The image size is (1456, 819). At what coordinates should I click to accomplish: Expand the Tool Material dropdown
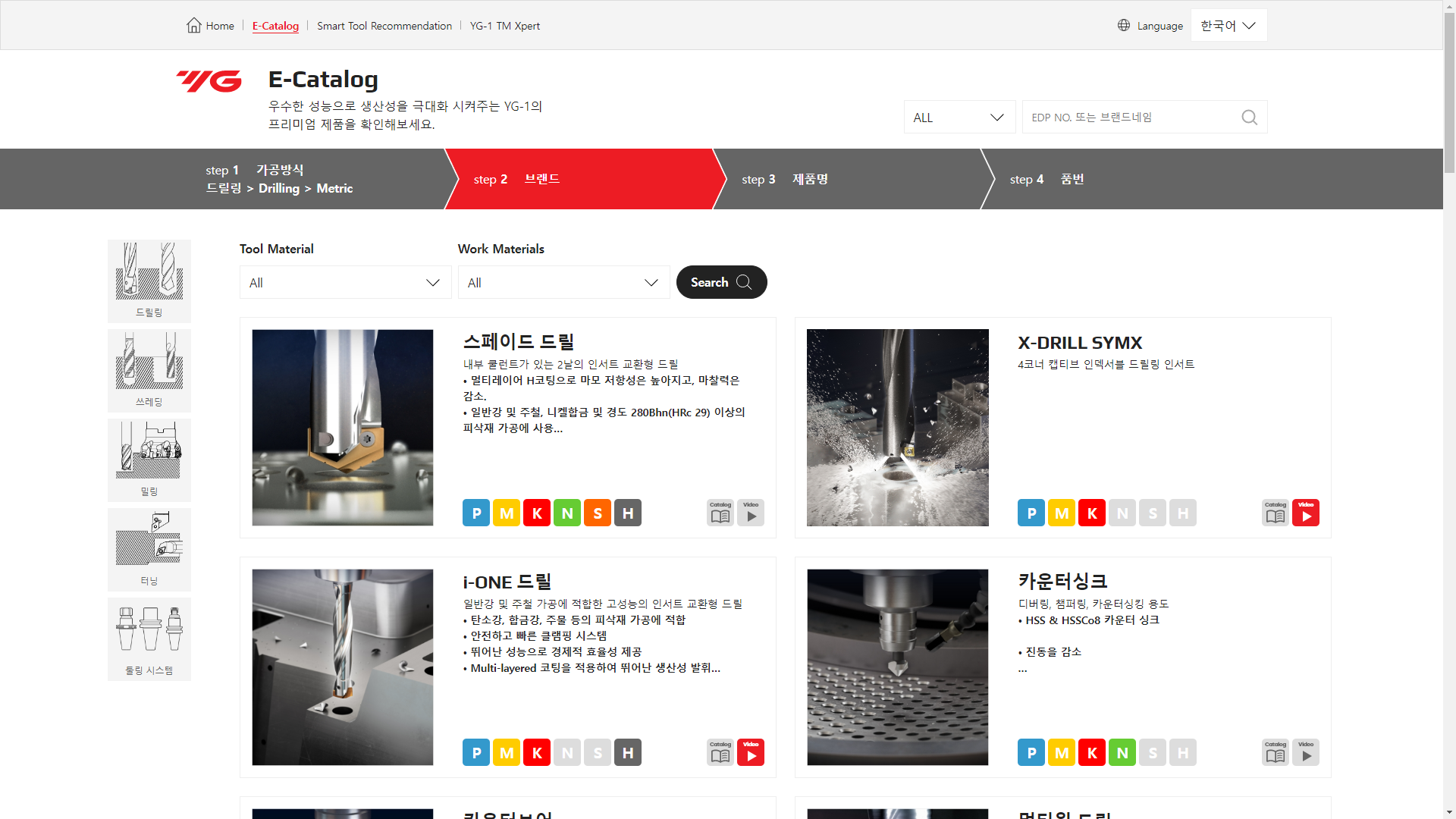(345, 282)
